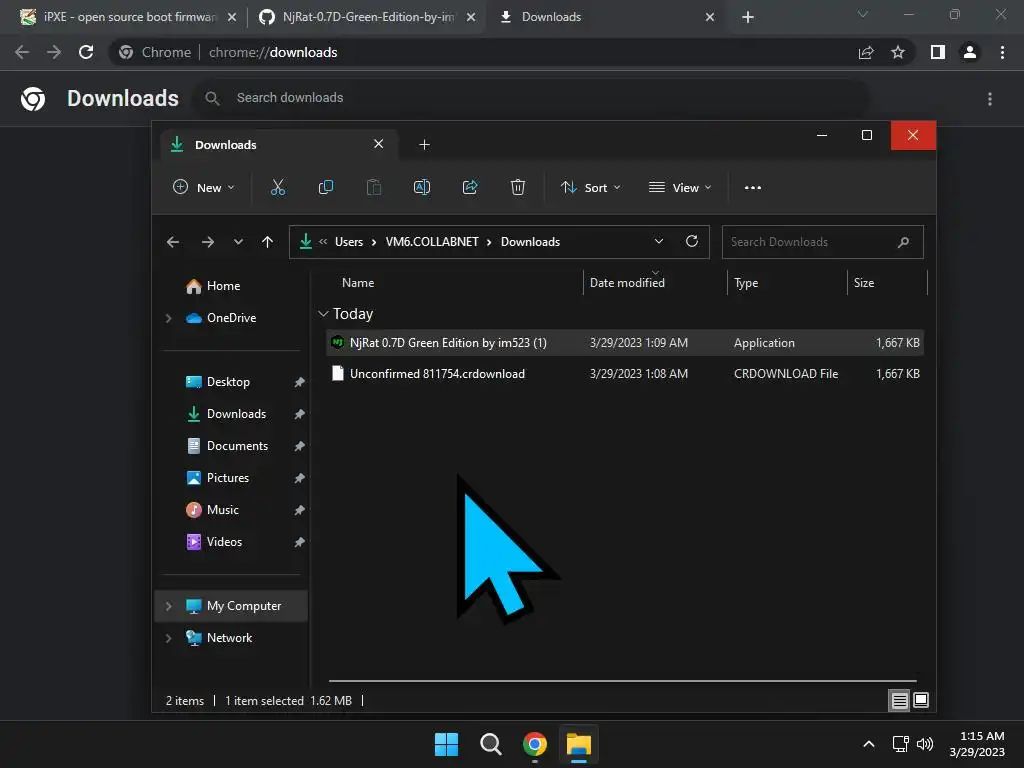The width and height of the screenshot is (1024, 768).
Task: Reload the Chrome downloads page
Action: tap(86, 52)
